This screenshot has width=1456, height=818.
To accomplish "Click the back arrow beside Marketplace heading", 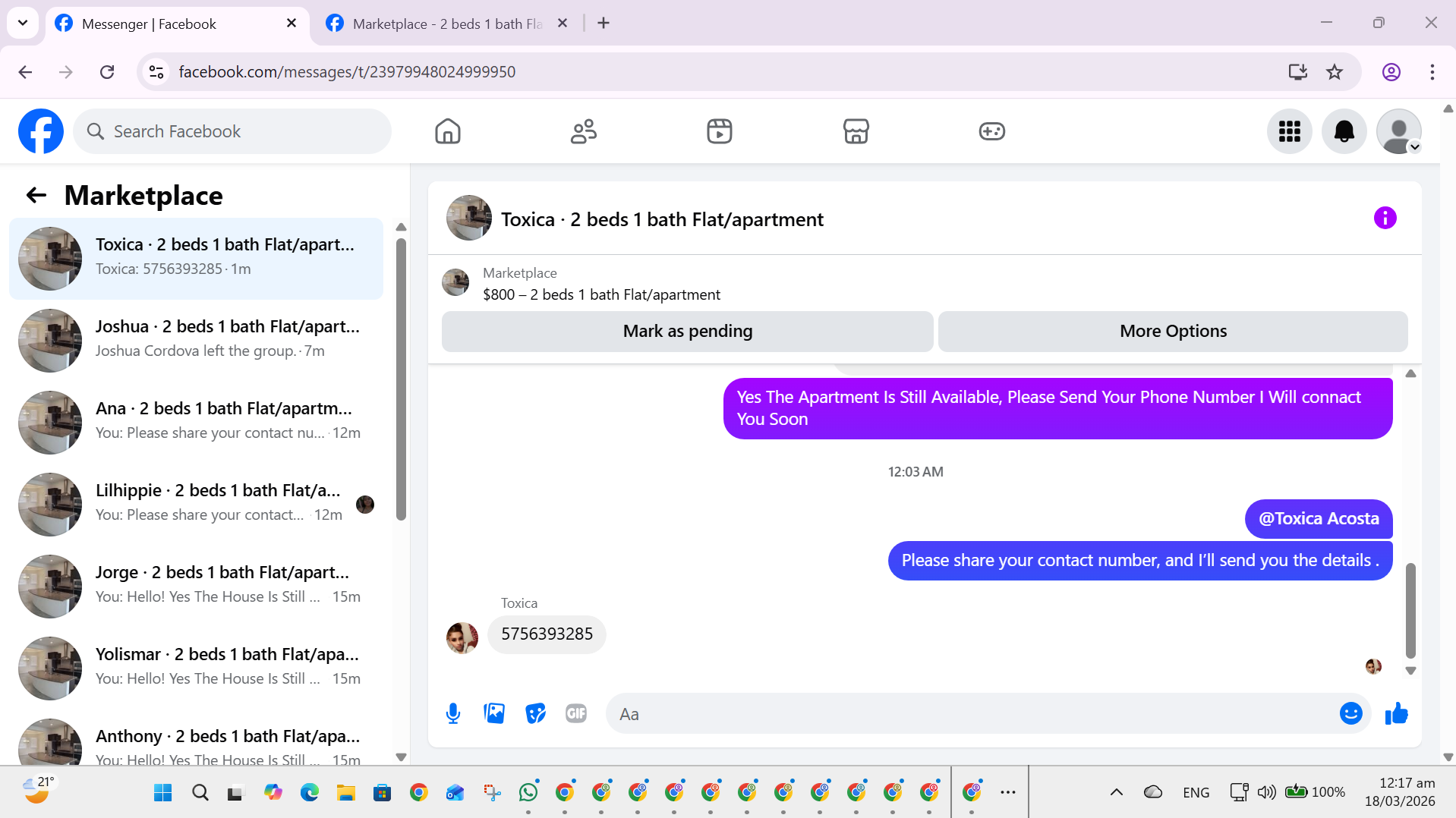I will click(x=36, y=196).
